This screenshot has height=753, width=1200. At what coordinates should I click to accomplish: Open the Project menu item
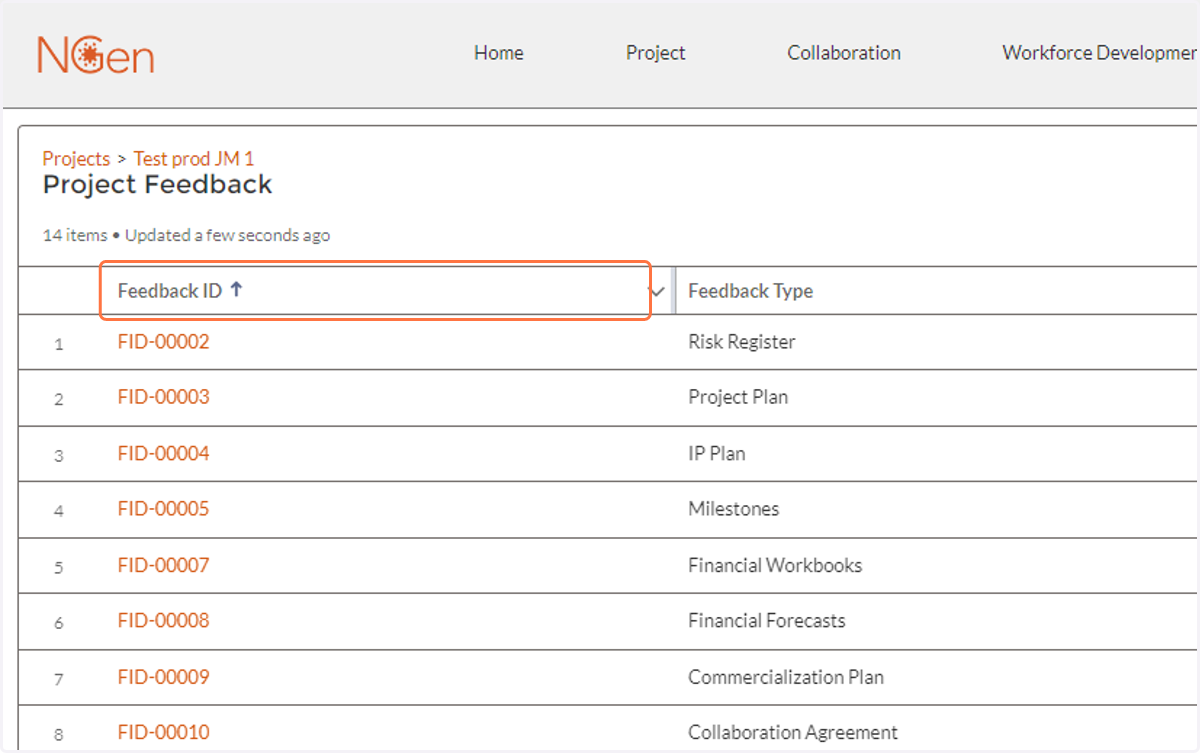tap(655, 53)
